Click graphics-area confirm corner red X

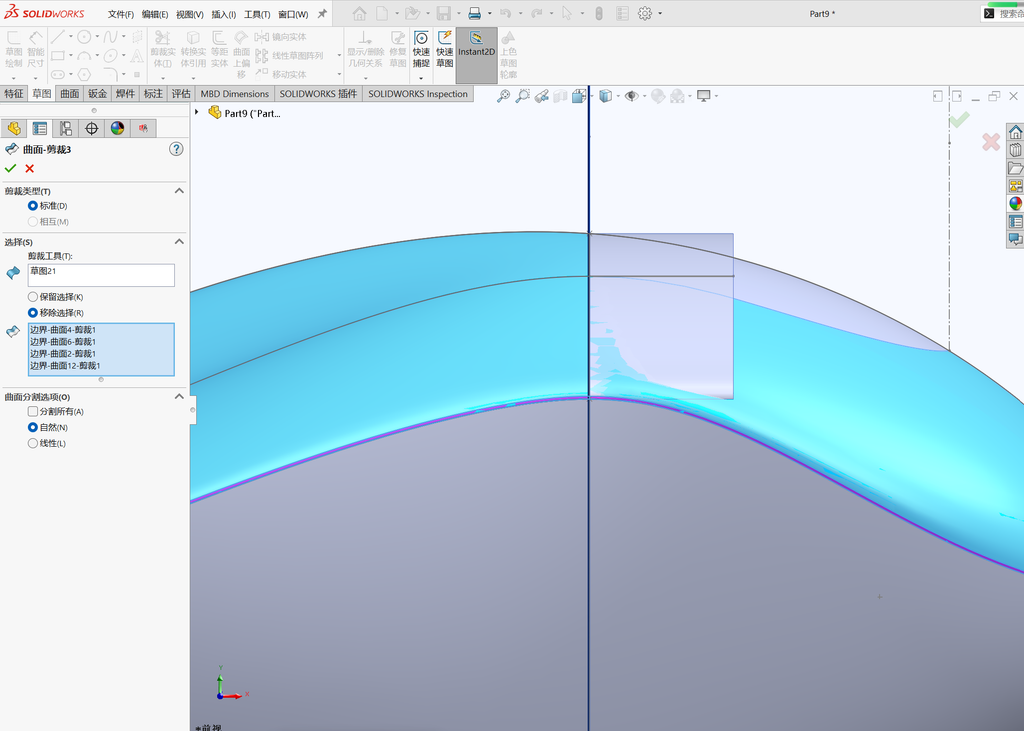pos(991,142)
